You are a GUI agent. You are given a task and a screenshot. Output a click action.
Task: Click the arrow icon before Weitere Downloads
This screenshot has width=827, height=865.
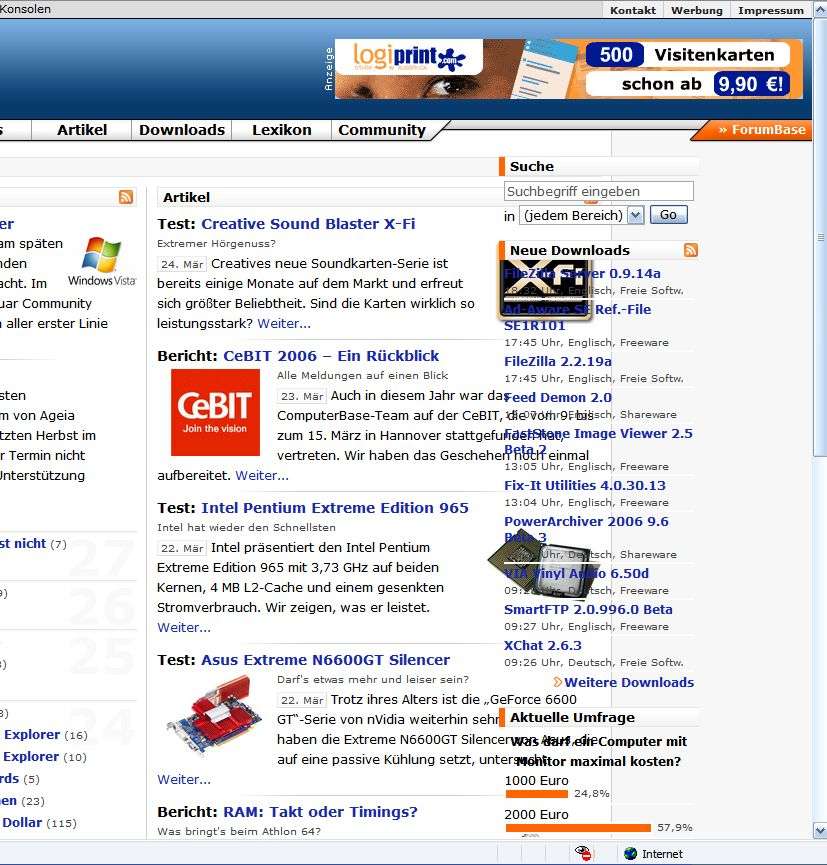point(558,682)
